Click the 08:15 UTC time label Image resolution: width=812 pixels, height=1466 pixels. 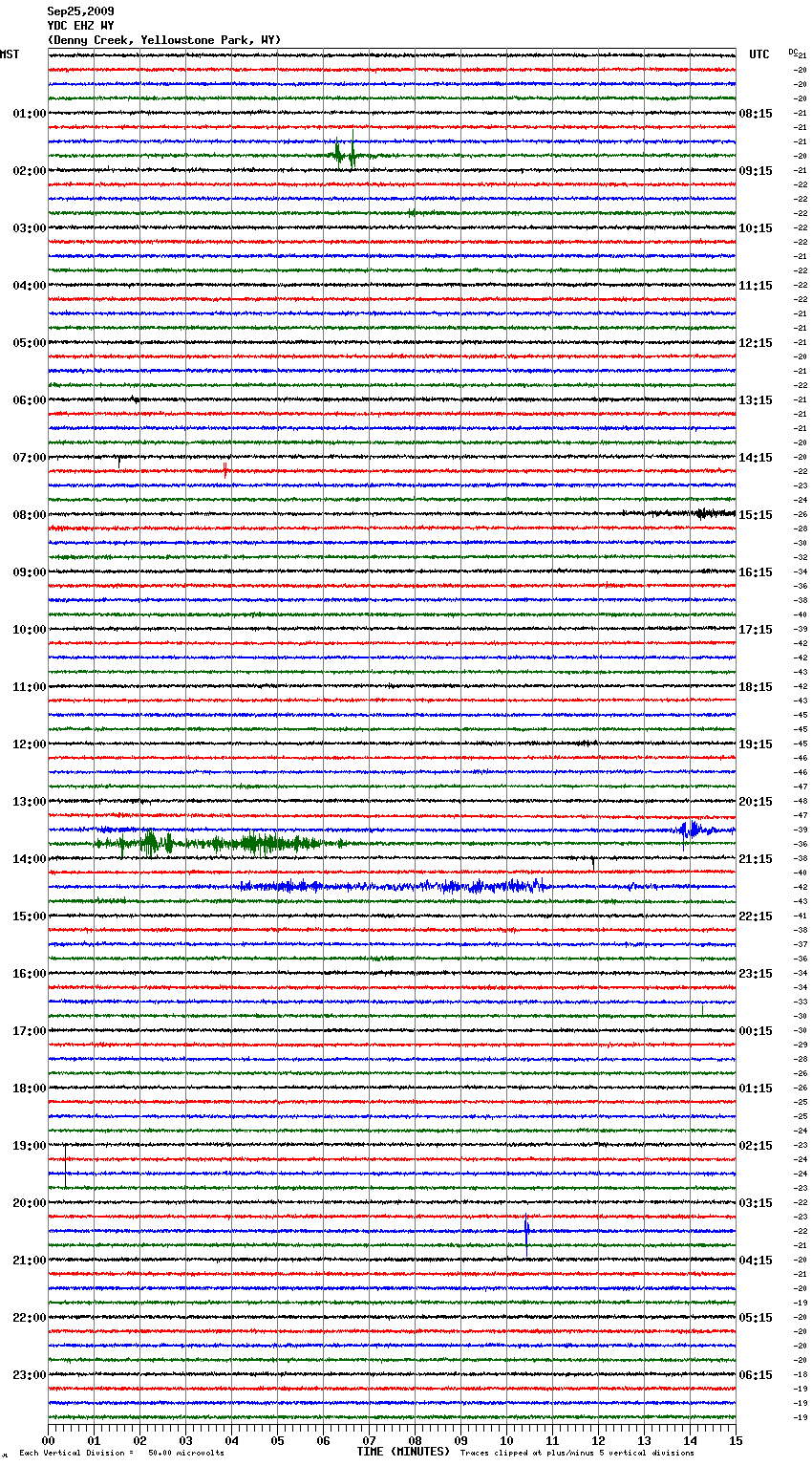[756, 114]
